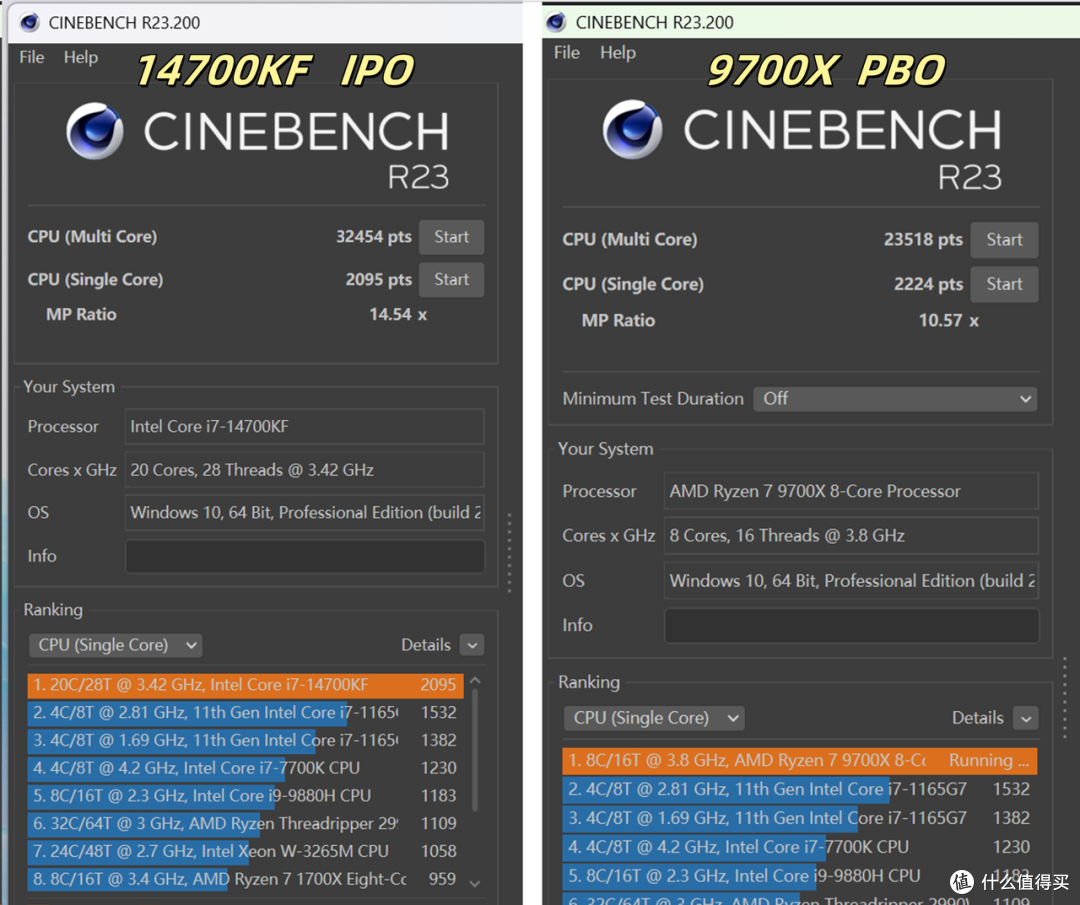The image size is (1080, 905).
Task: Click Cinebench logo sphere in 9700X window
Action: tap(632, 129)
